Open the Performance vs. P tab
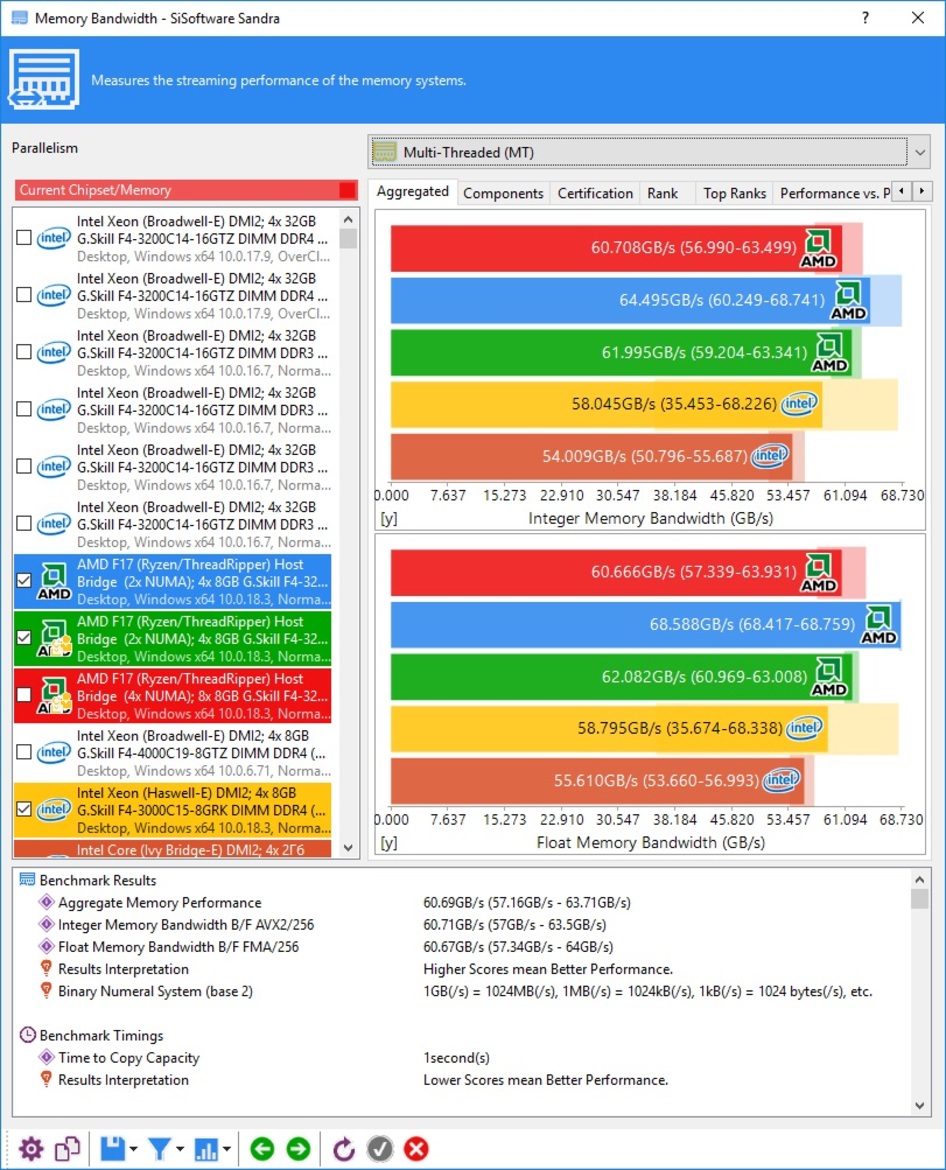This screenshot has width=946, height=1170. click(834, 193)
